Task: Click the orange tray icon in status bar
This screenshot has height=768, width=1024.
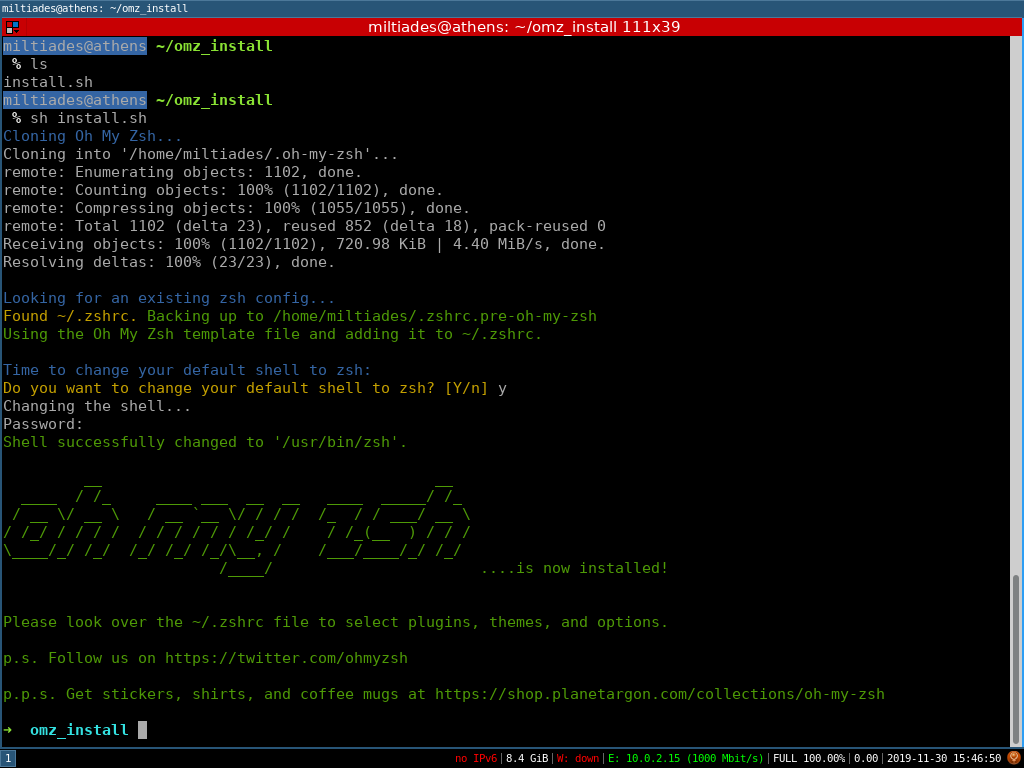Action: [x=1014, y=758]
